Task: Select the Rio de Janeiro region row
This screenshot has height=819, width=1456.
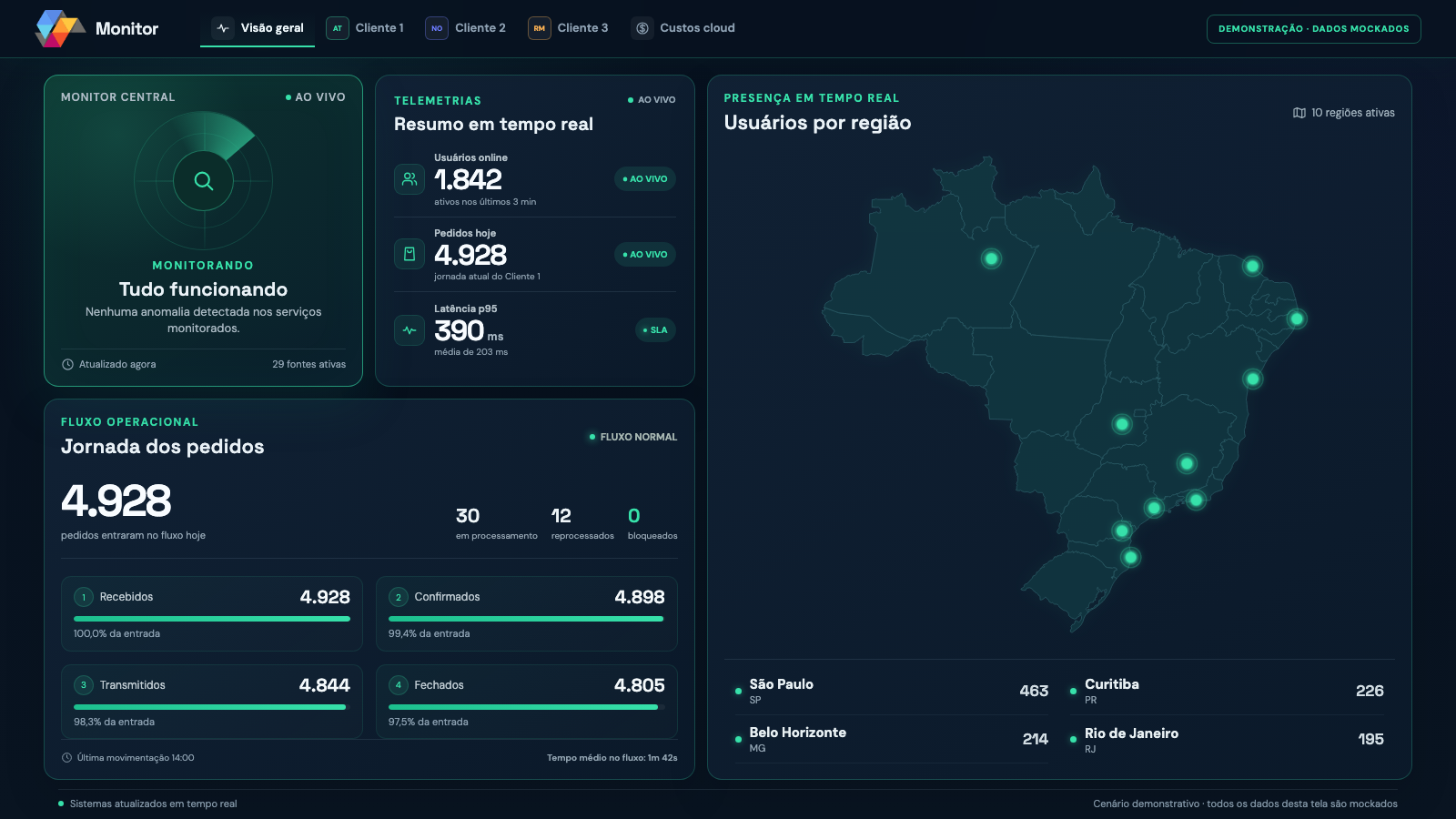Action: 1228,739
